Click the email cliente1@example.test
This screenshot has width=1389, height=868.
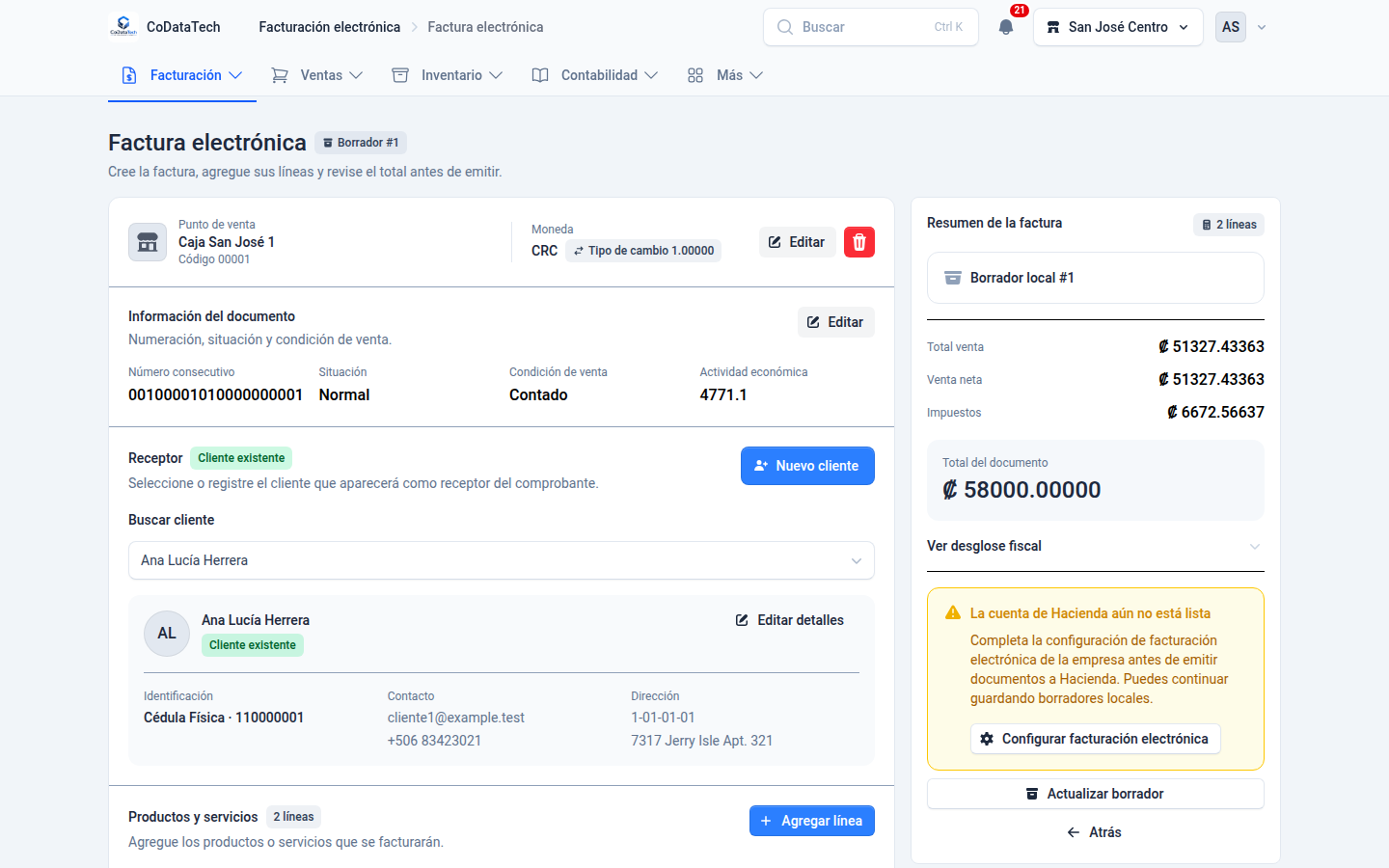[x=456, y=718]
